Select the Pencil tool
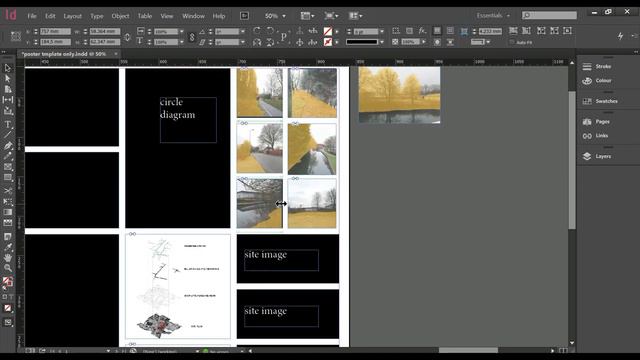Viewport: 640px width, 360px height. [7, 156]
